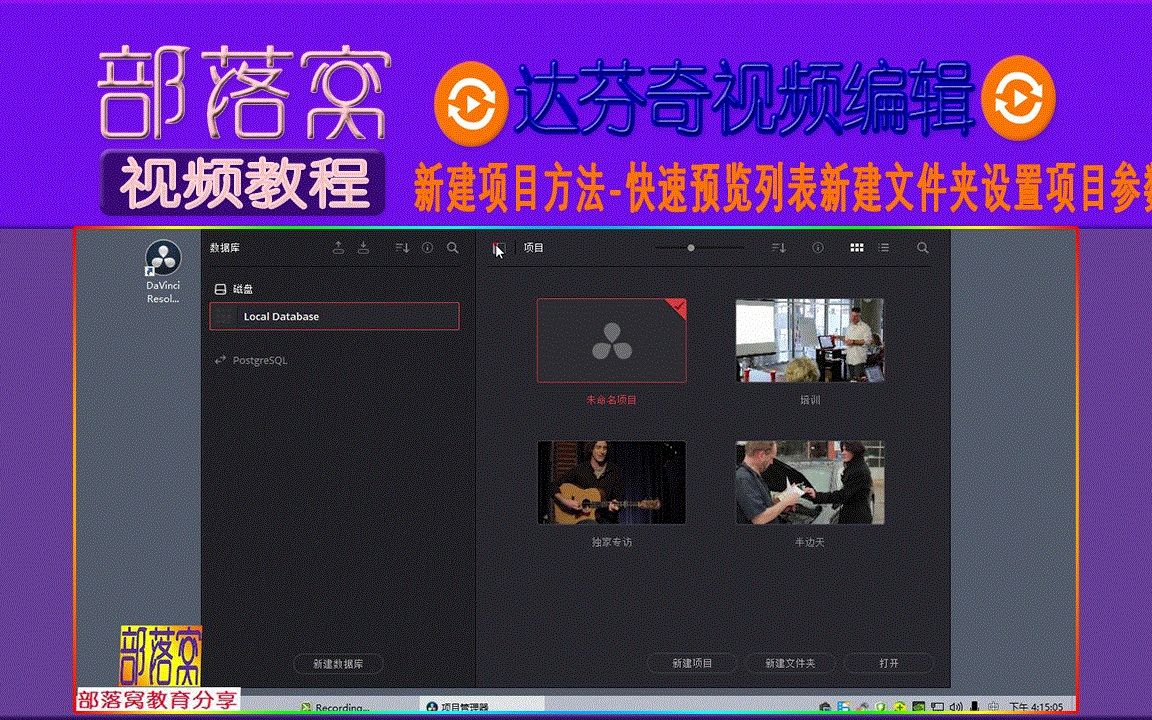Select the export database backup icon
This screenshot has height=720, width=1152.
click(x=339, y=247)
